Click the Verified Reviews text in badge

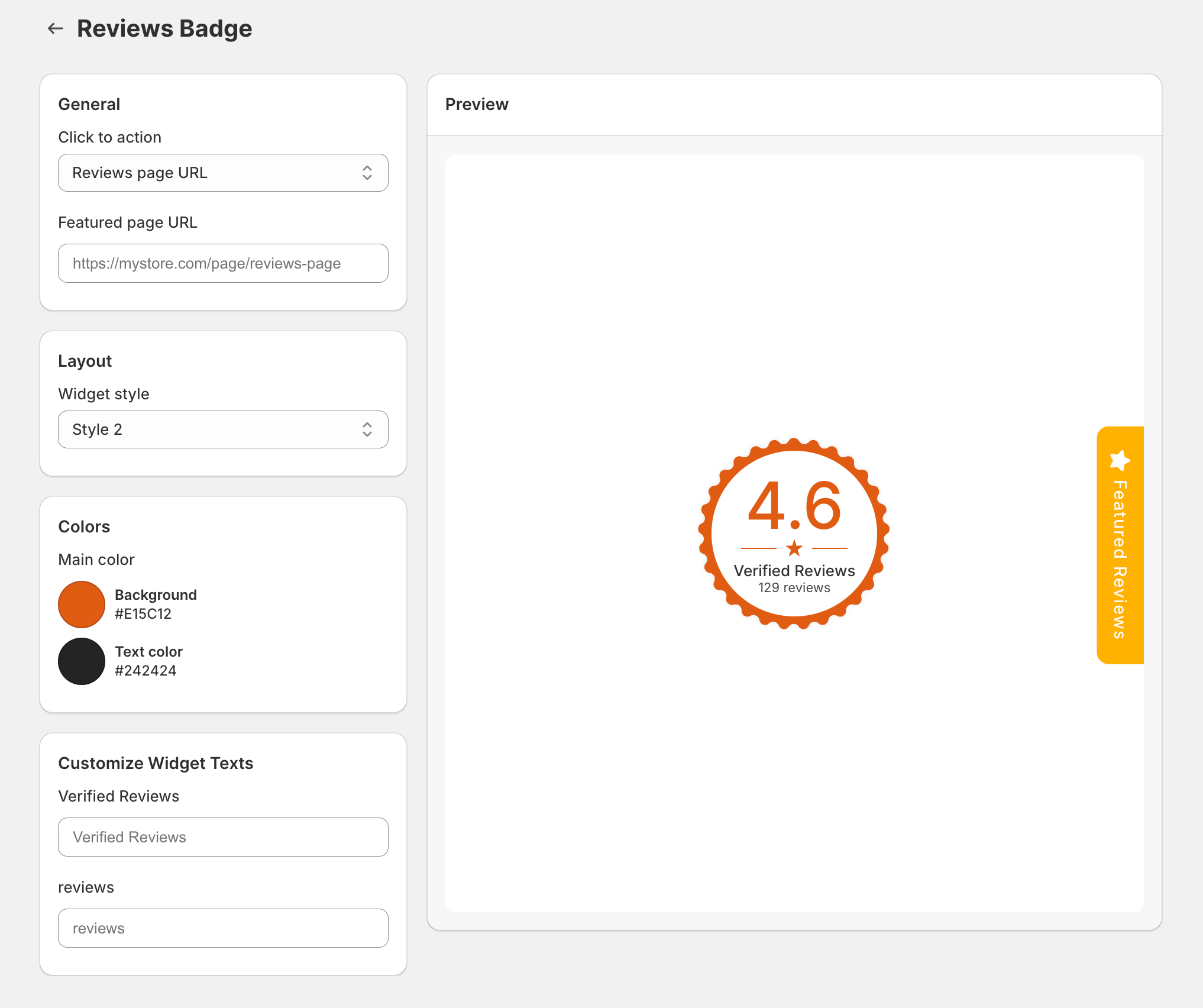(x=794, y=571)
